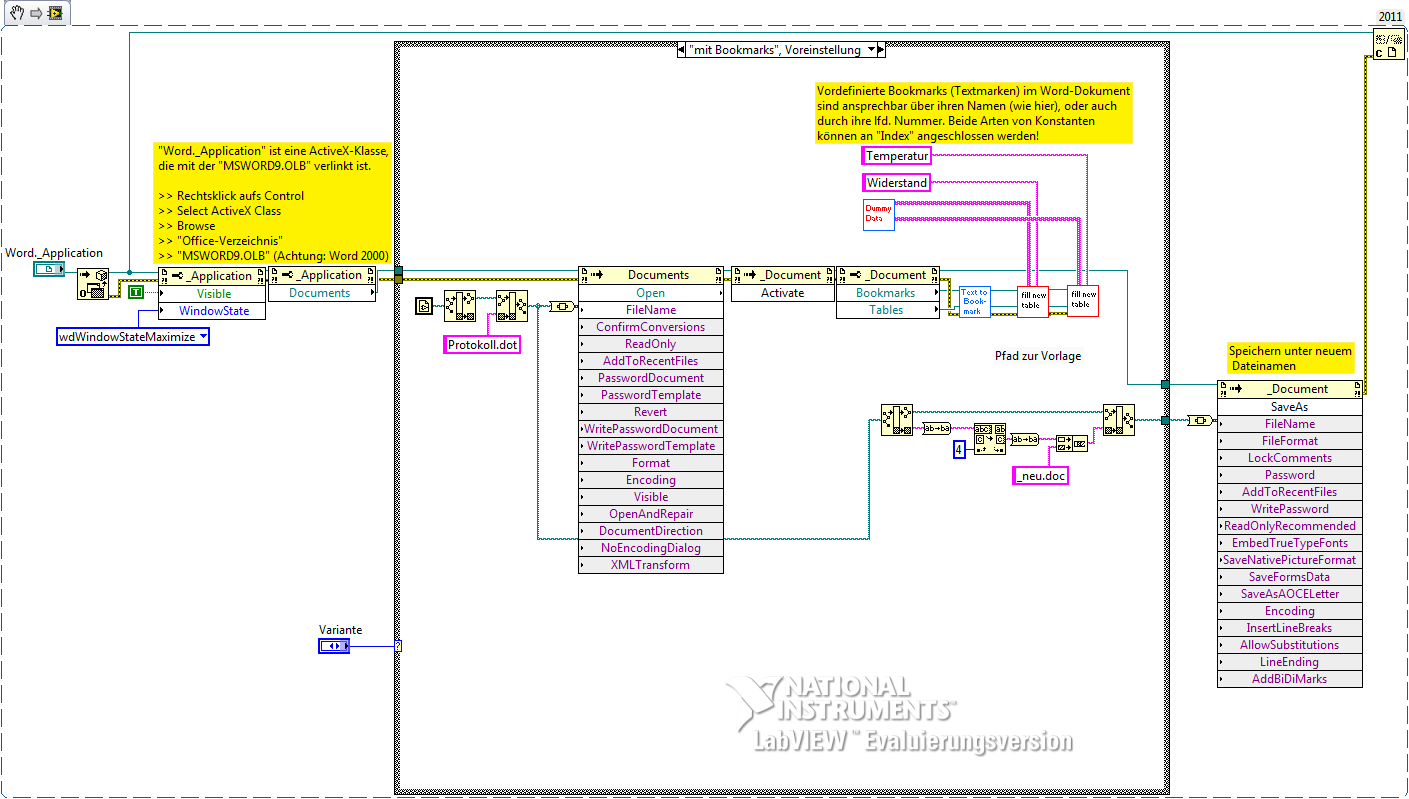Click the Build Path node above Protokoll.dot
This screenshot has height=799, width=1409.
512,306
